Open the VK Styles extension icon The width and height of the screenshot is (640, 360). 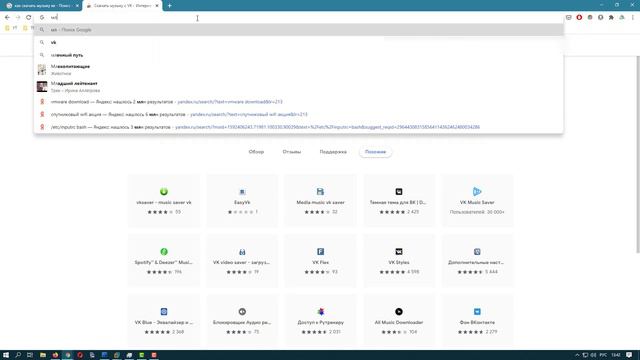(x=399, y=251)
